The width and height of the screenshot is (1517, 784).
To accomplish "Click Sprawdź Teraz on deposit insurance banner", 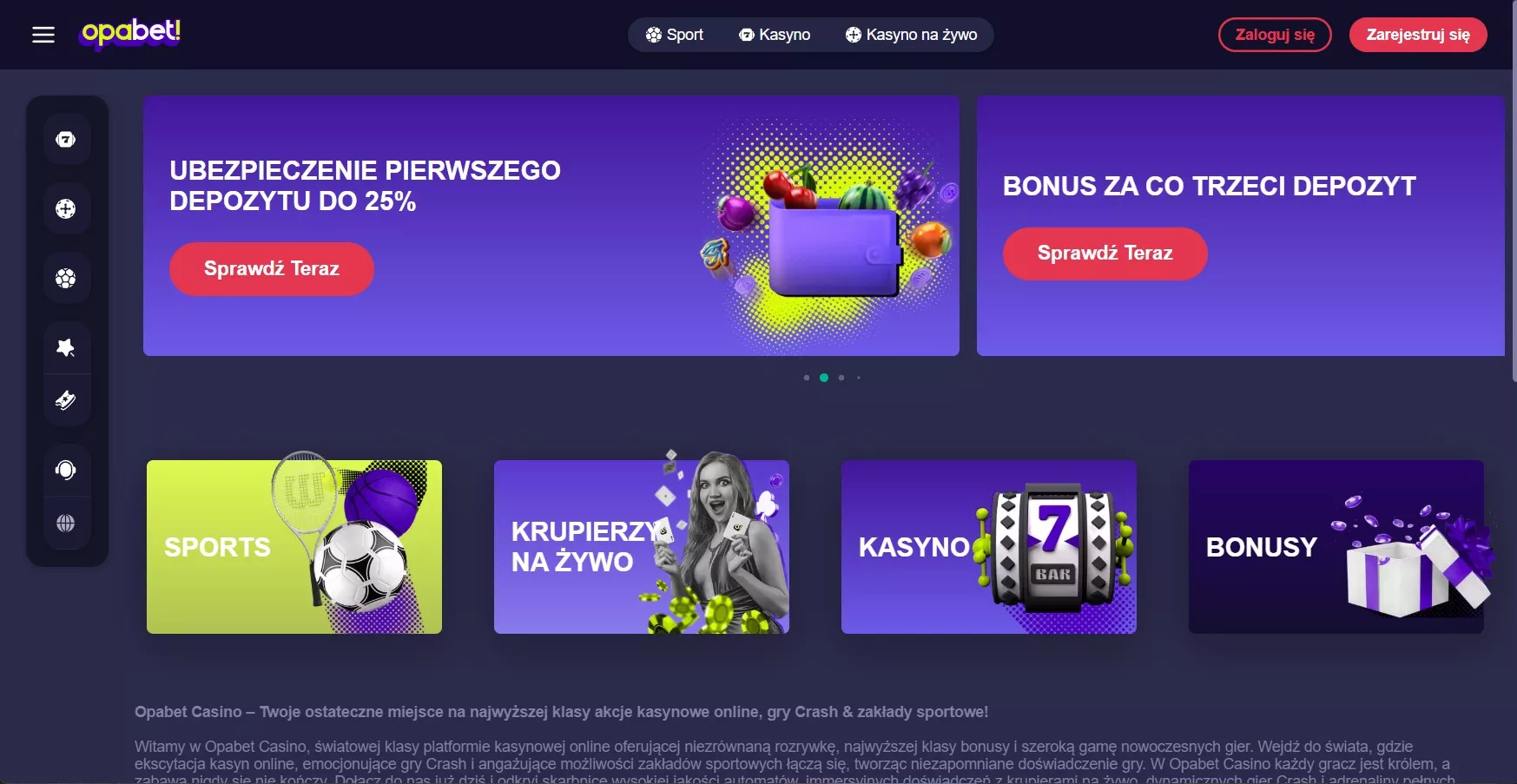I will (x=272, y=269).
